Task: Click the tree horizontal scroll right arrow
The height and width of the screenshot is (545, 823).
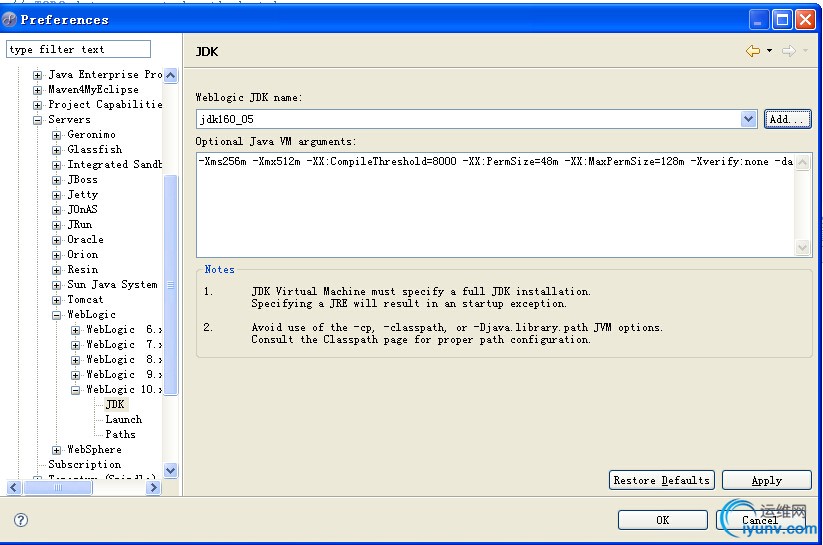Action: pos(153,488)
